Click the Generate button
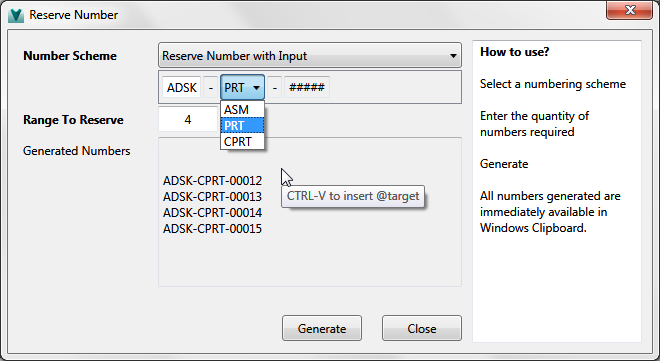This screenshot has width=660, height=361. pyautogui.click(x=322, y=328)
